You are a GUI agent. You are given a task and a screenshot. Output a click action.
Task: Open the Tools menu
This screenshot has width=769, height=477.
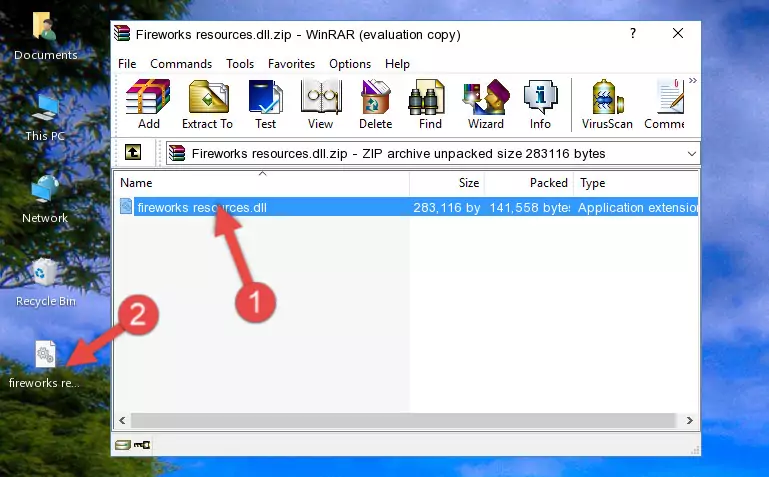tap(240, 64)
